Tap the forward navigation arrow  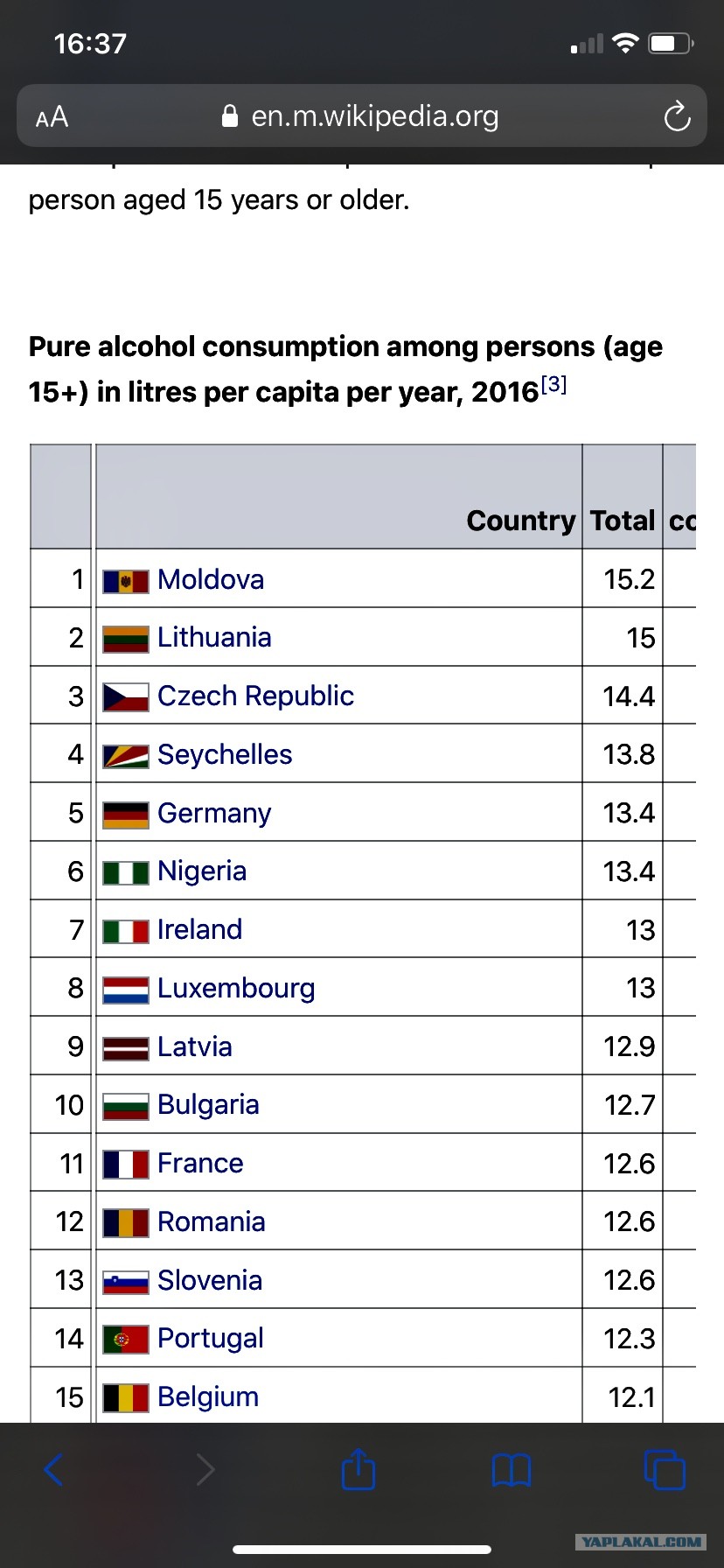pos(205,1470)
